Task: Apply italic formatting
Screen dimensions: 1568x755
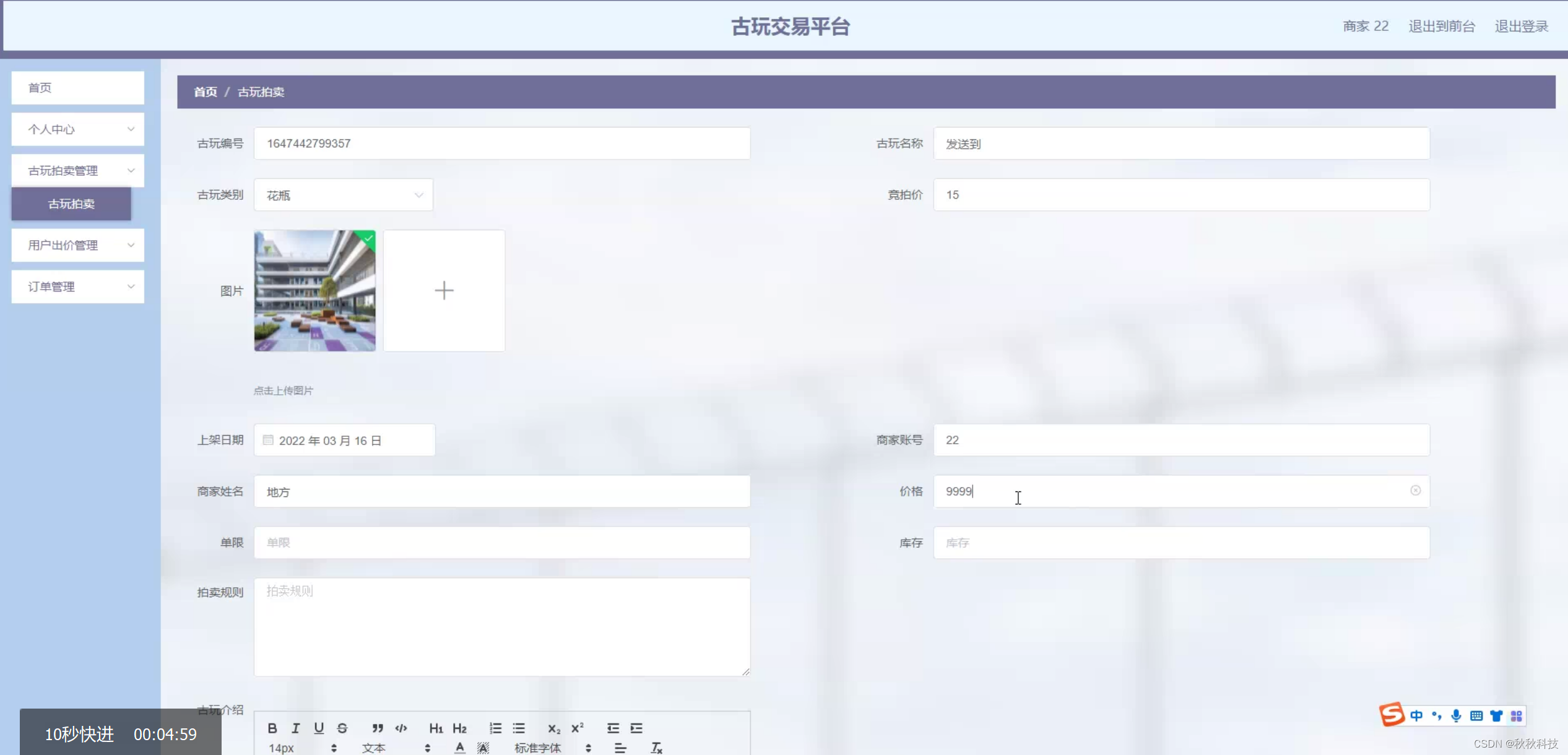Action: pos(295,728)
